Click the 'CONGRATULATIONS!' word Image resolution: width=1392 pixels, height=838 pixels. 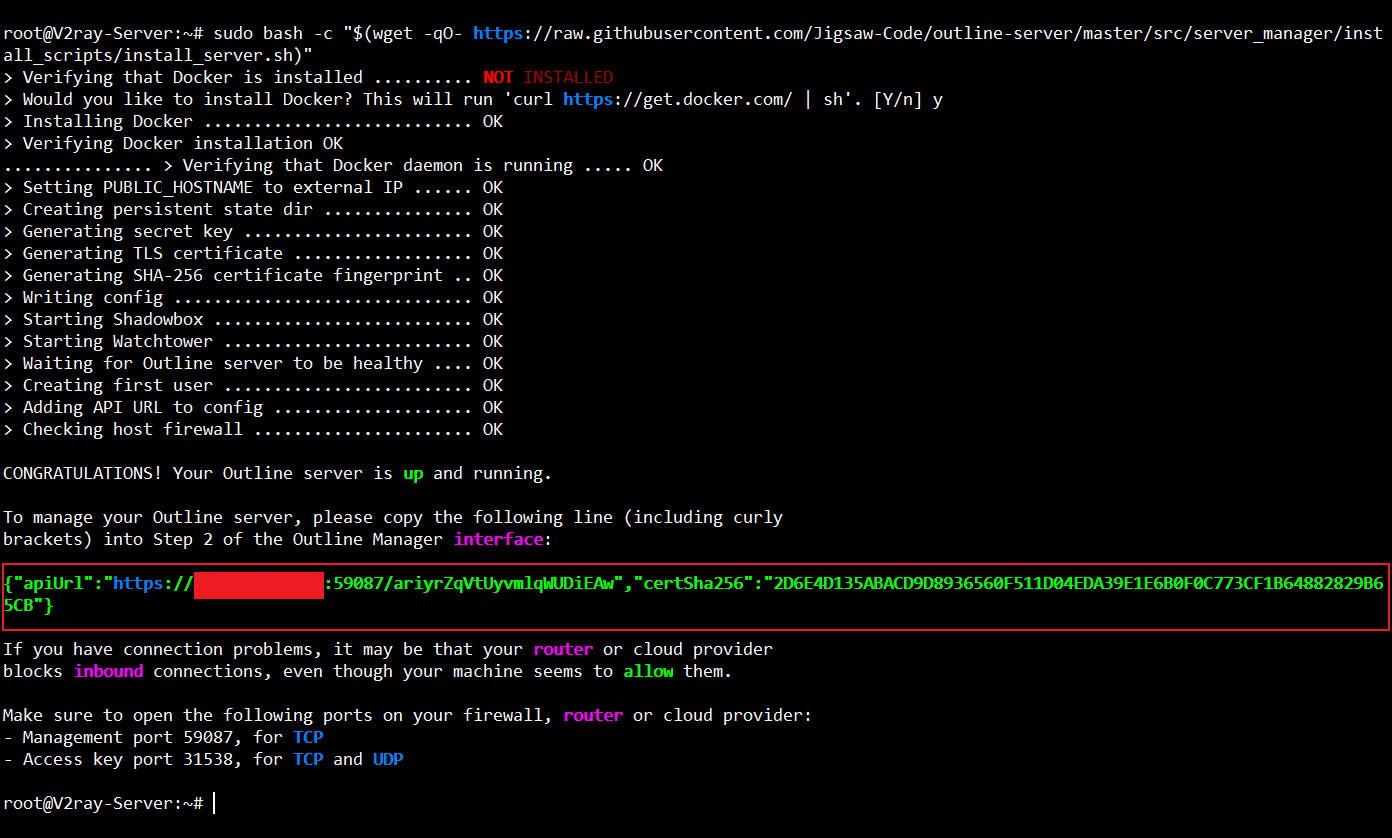pyautogui.click(x=83, y=473)
